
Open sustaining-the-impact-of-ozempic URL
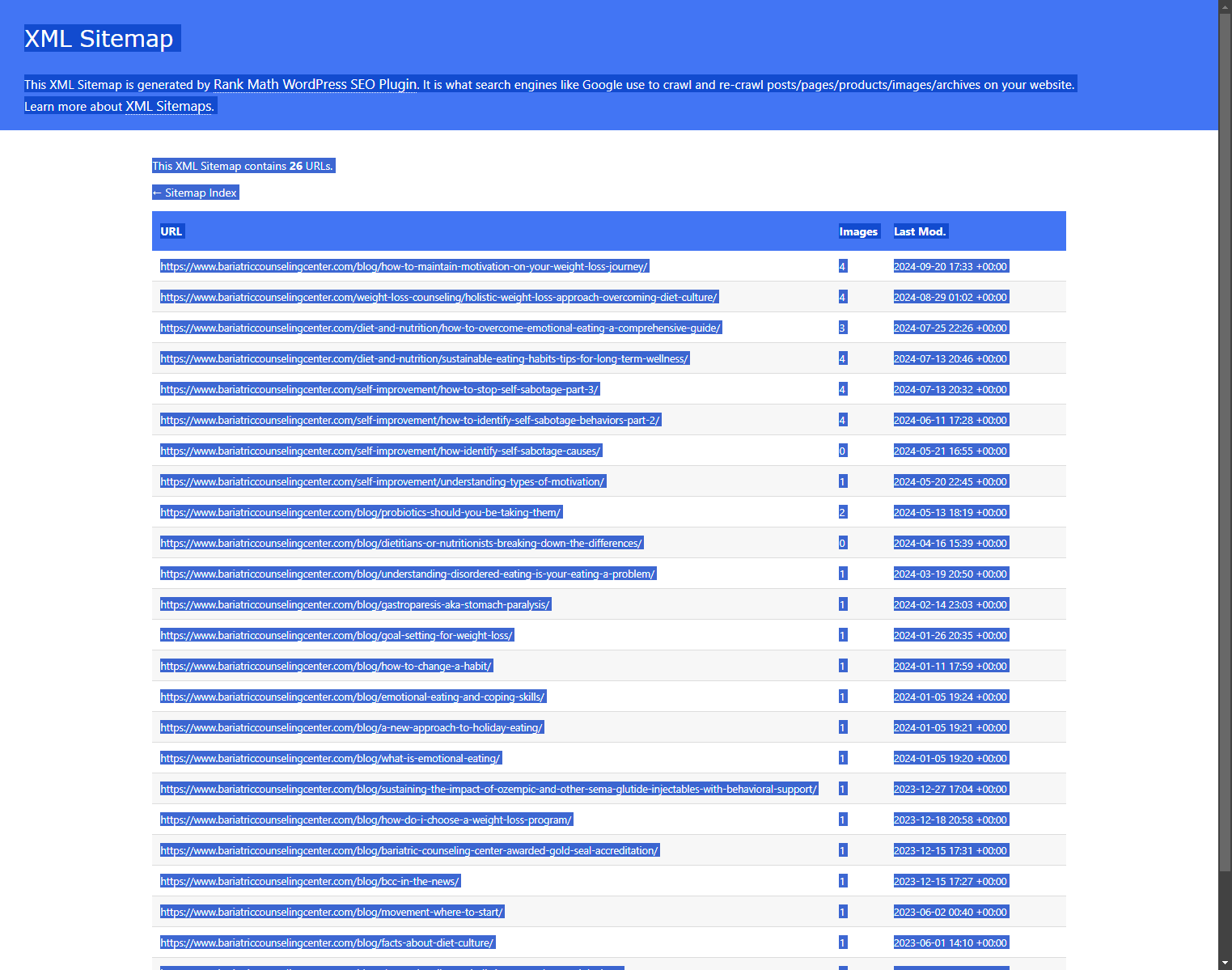pyautogui.click(x=489, y=789)
